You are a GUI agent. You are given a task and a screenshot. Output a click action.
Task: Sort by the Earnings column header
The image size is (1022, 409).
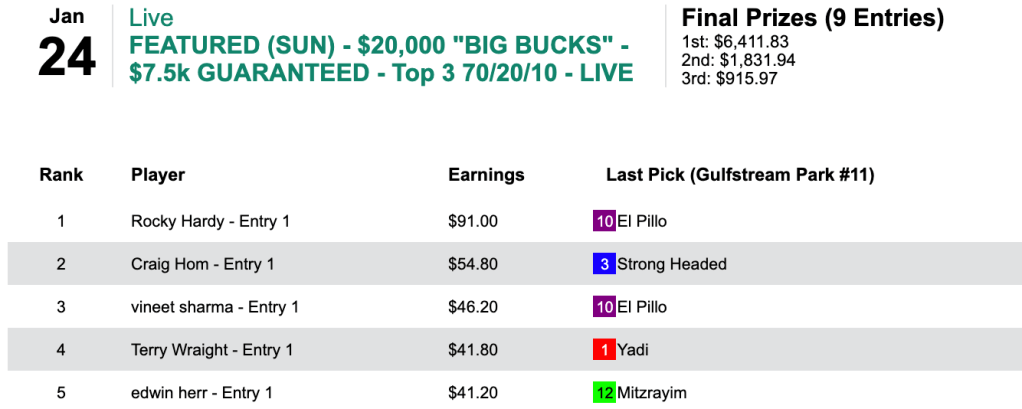(486, 175)
